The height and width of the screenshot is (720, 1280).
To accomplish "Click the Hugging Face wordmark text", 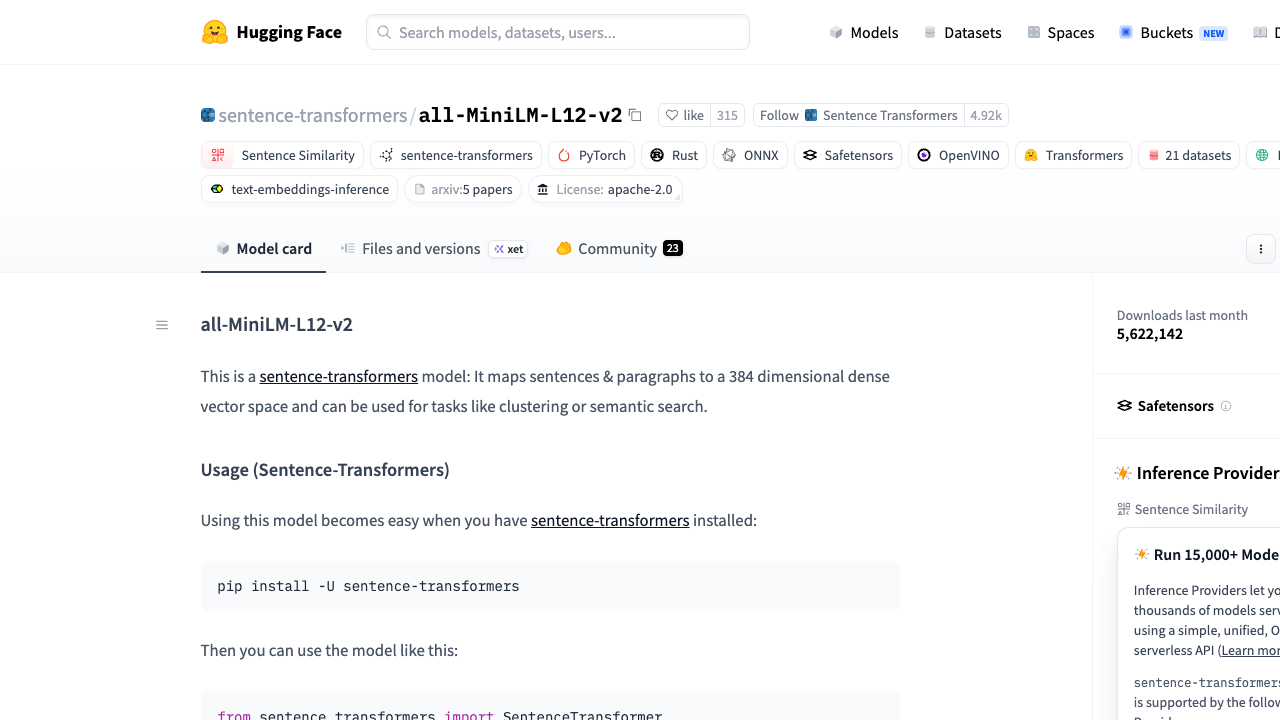I will click(x=289, y=32).
